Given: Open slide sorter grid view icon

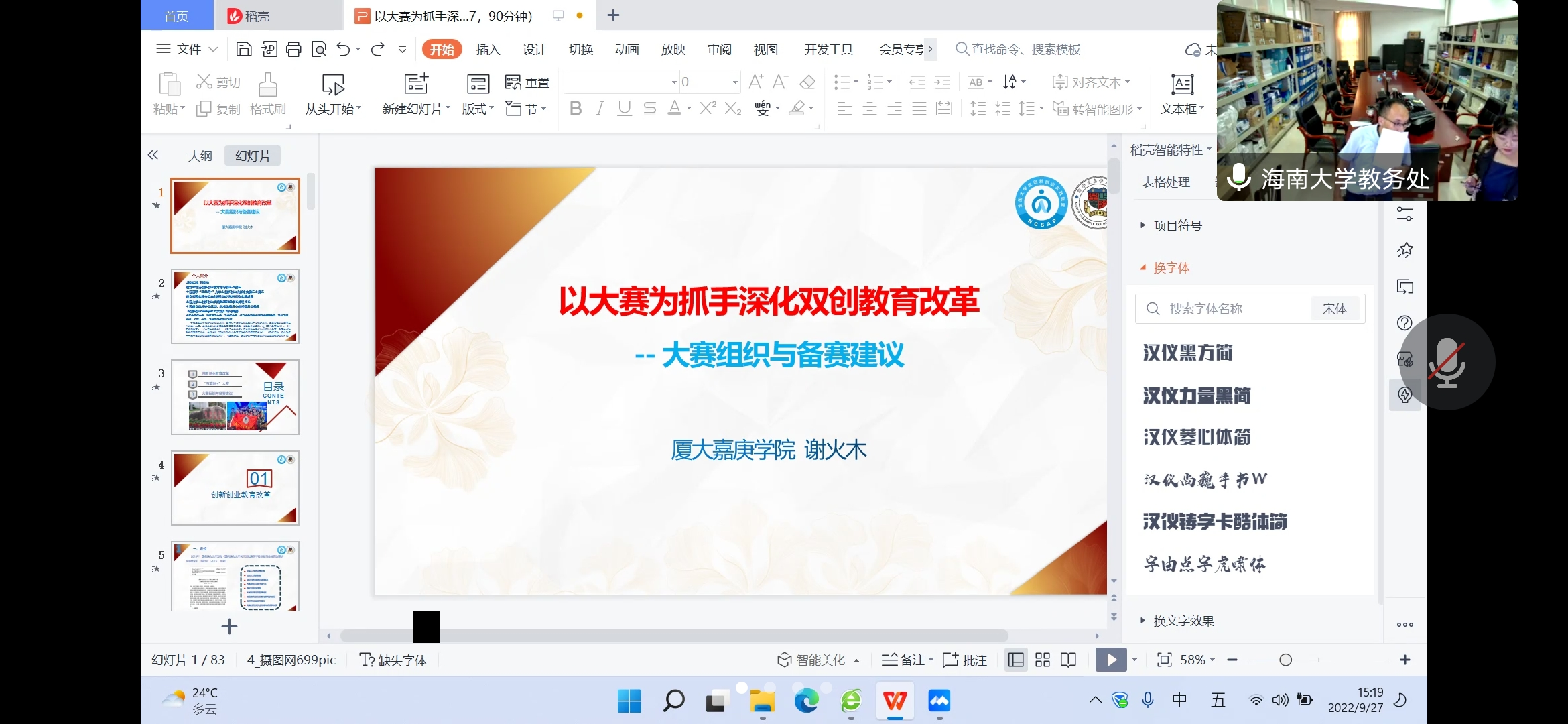Looking at the screenshot, I should coord(1043,660).
